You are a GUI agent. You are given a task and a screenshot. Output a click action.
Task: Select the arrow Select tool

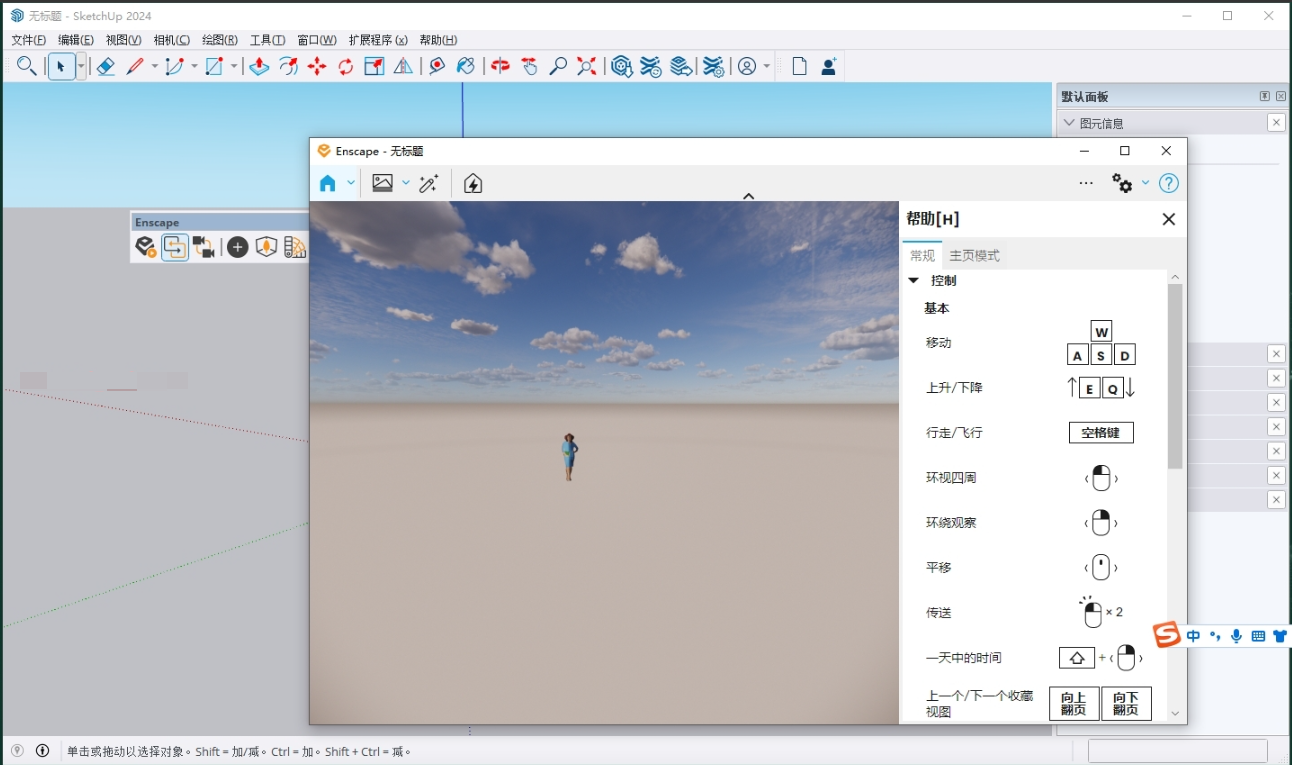pyautogui.click(x=61, y=66)
